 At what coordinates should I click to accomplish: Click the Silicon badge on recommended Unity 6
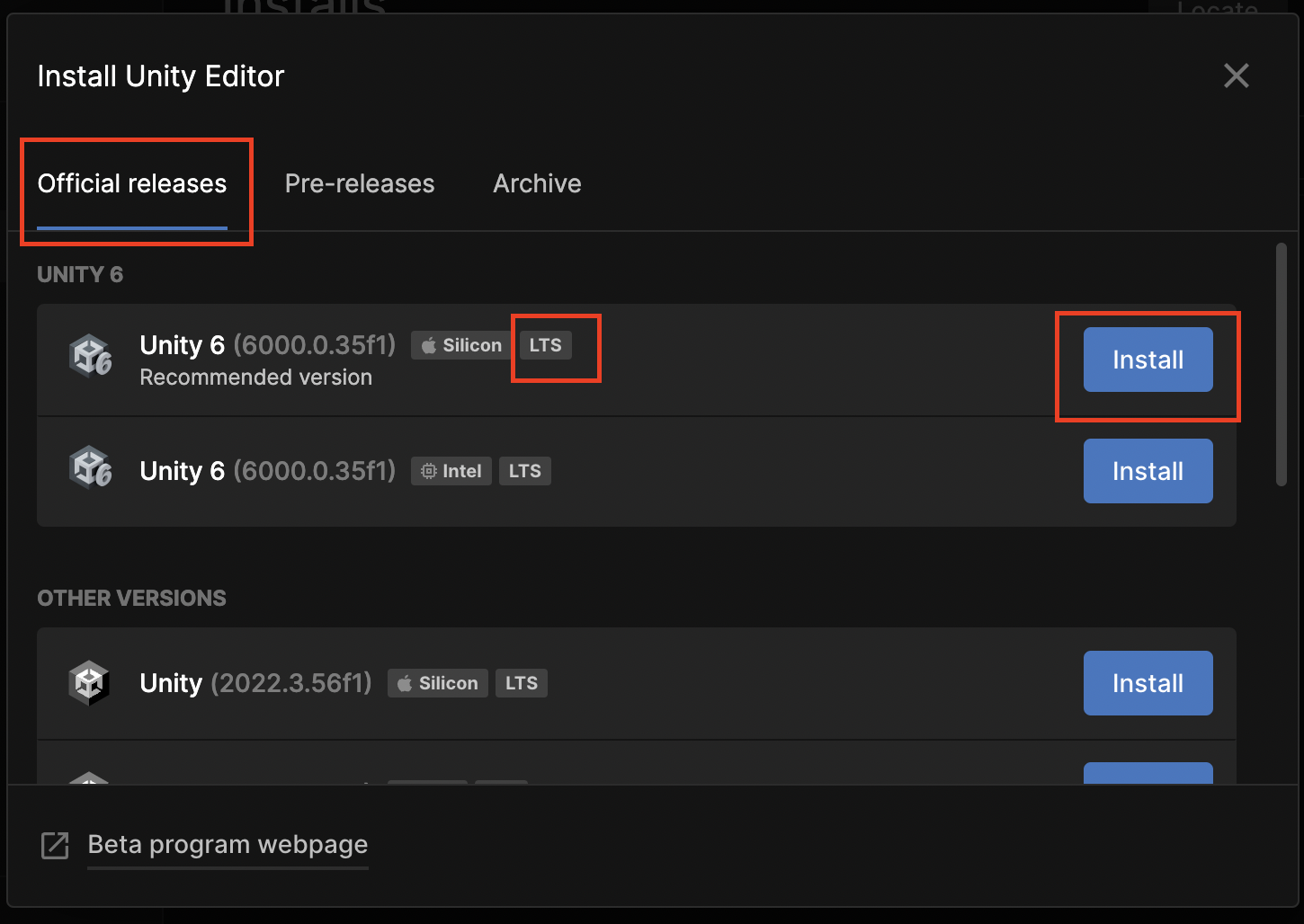[461, 345]
